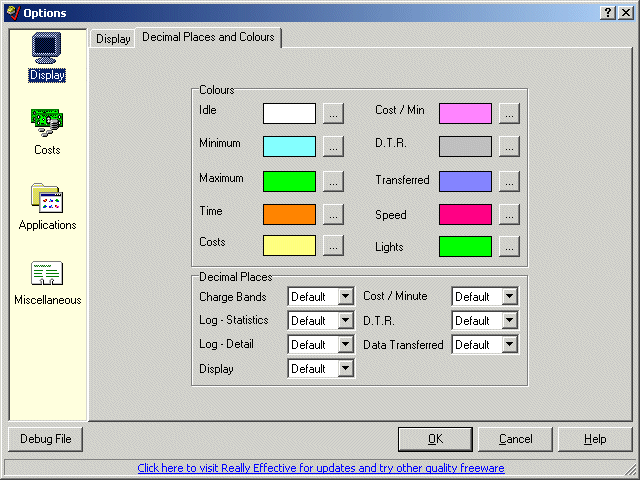Visit Really Effective updates link
Screen dimensions: 640x480
pyautogui.click(x=321, y=468)
